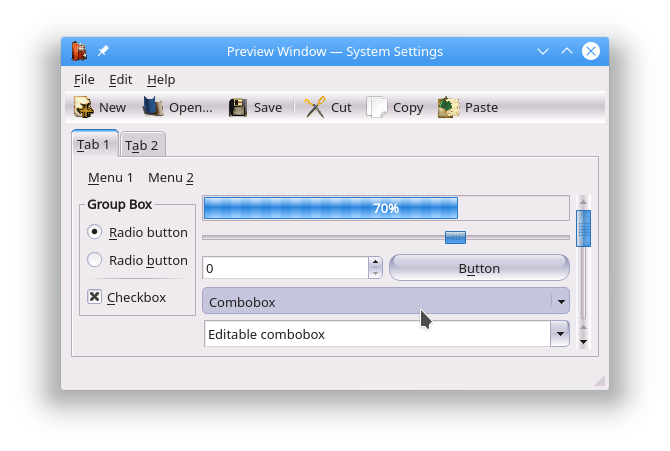Click the Cut scissors icon
670x451 pixels.
click(x=314, y=107)
